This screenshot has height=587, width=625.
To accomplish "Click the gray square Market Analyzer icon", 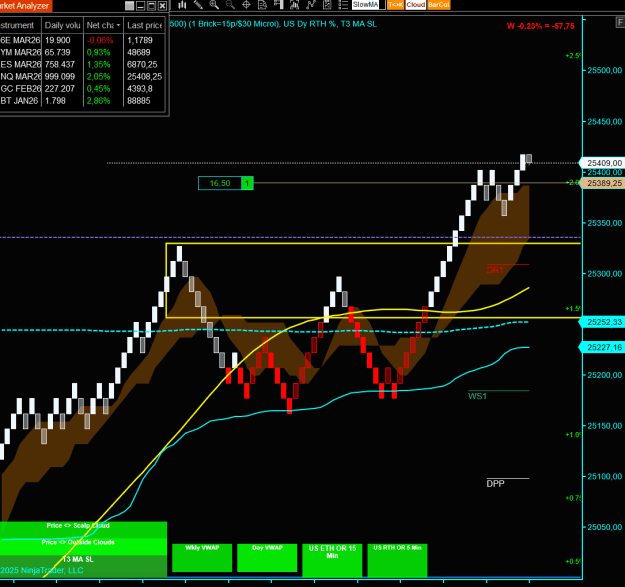I will coord(129,6).
